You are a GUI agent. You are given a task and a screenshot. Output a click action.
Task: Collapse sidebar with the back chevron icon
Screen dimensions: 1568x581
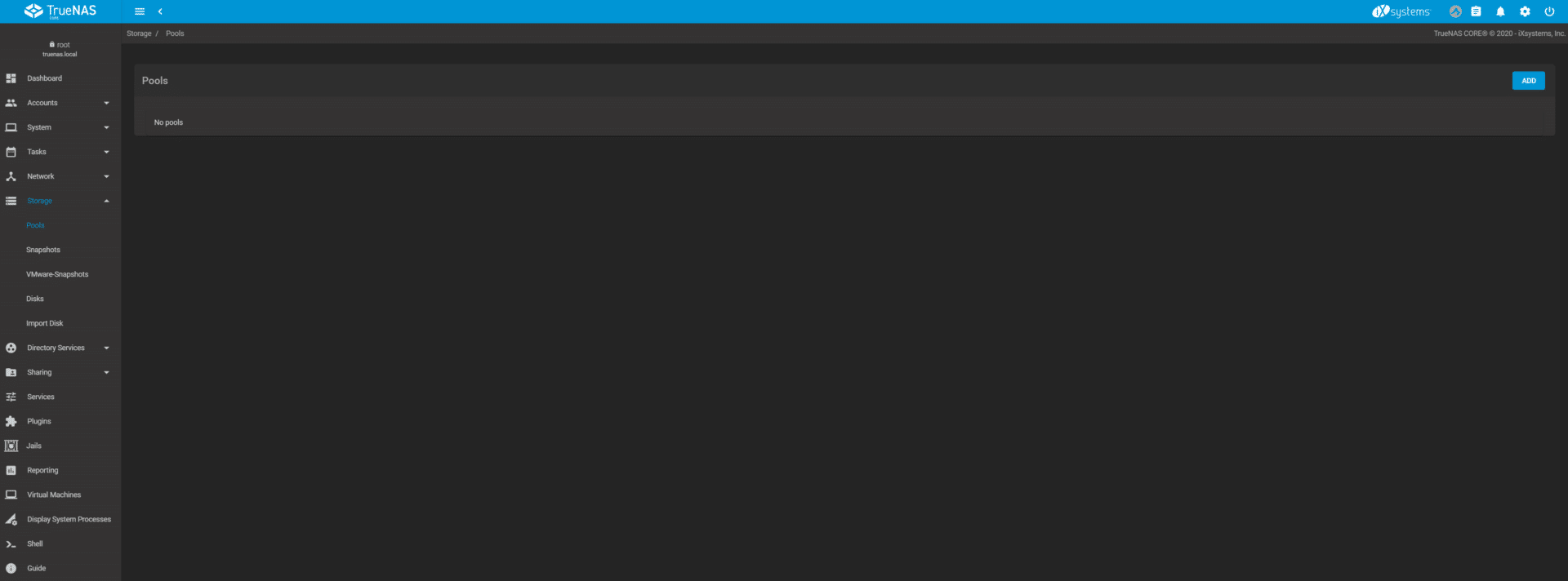tap(160, 11)
